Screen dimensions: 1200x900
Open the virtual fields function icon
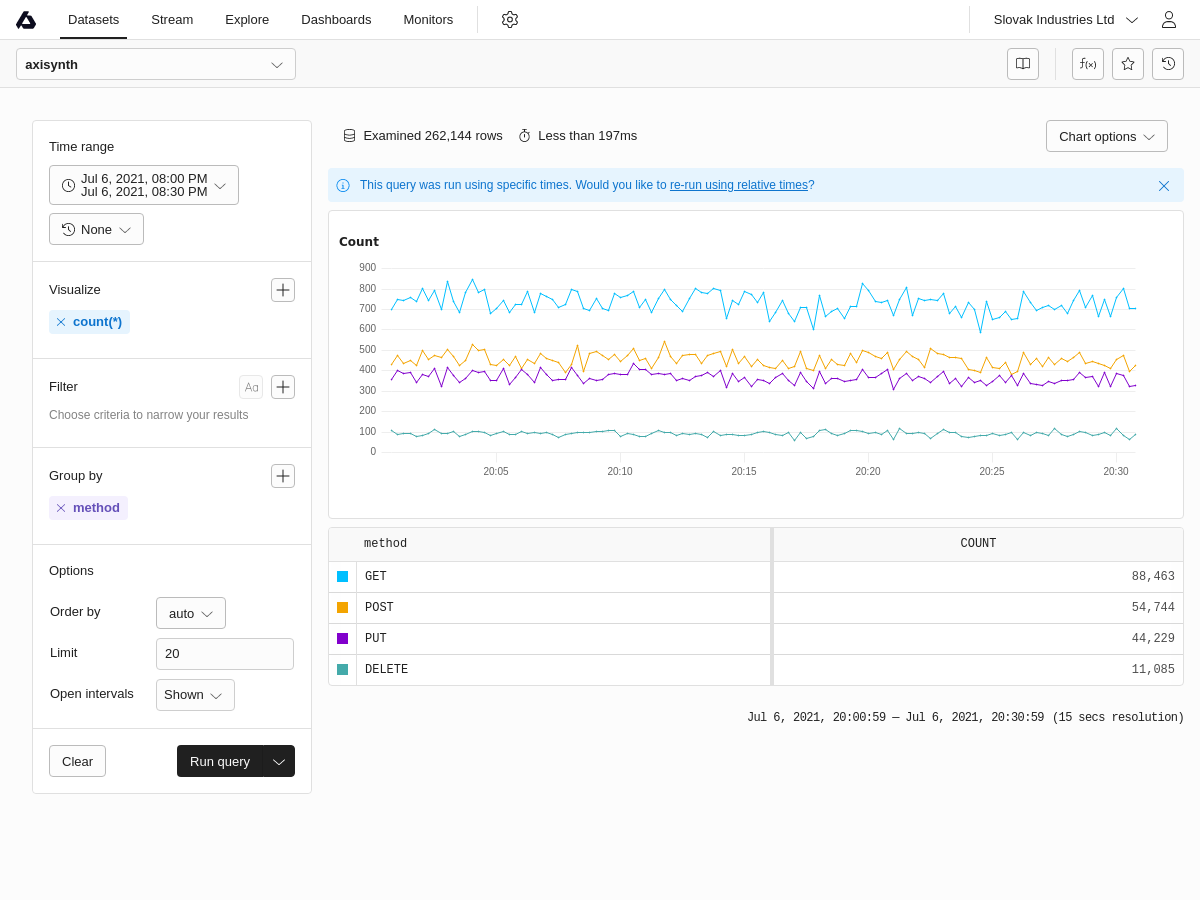tap(1088, 64)
